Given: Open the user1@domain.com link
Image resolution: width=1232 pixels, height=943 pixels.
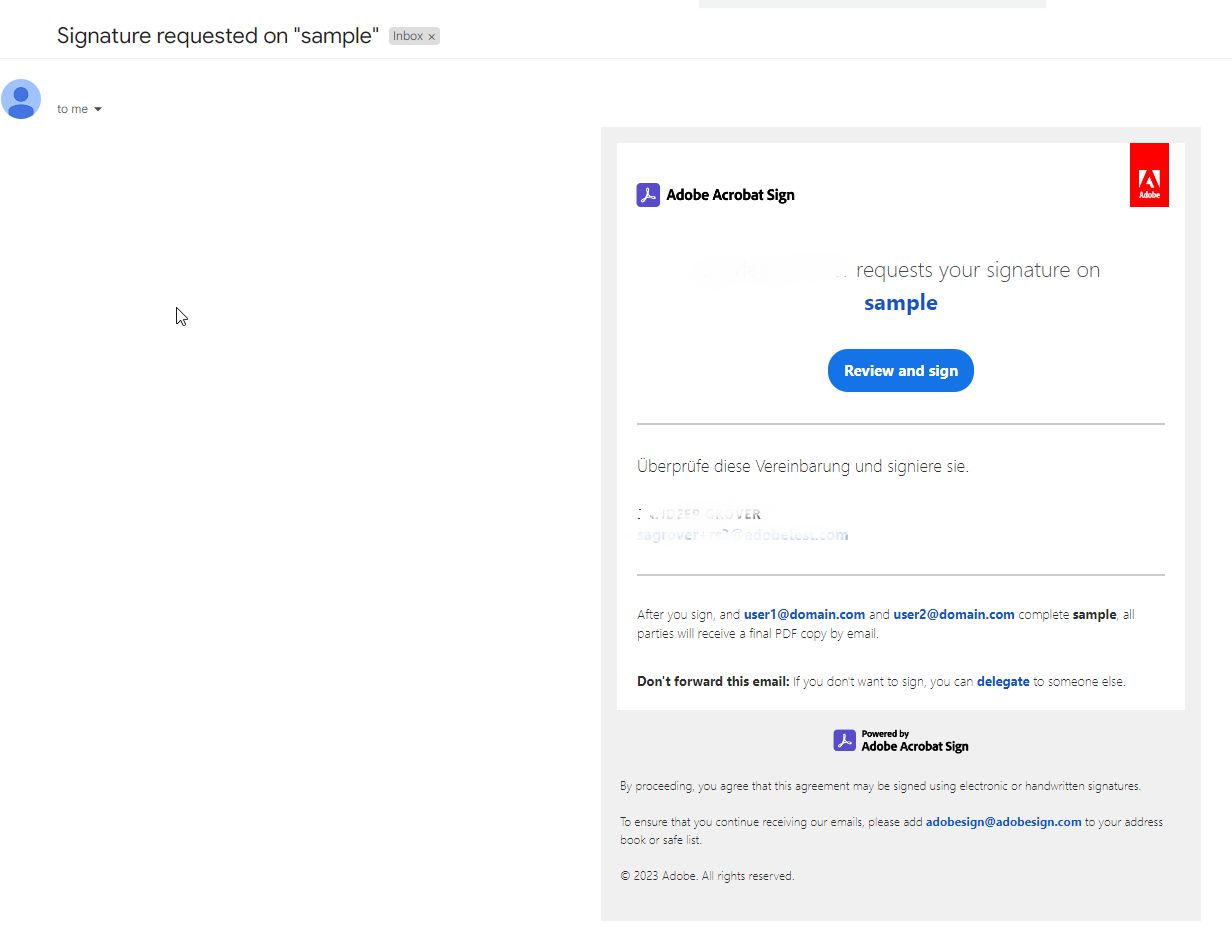Looking at the screenshot, I should click(804, 615).
